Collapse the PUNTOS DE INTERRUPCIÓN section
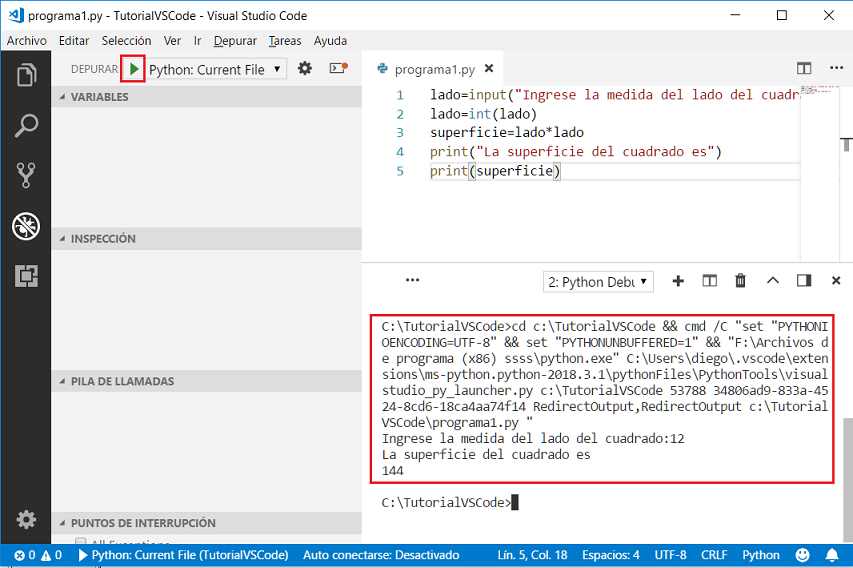Screen dimensions: 853x568 pyautogui.click(x=207, y=523)
